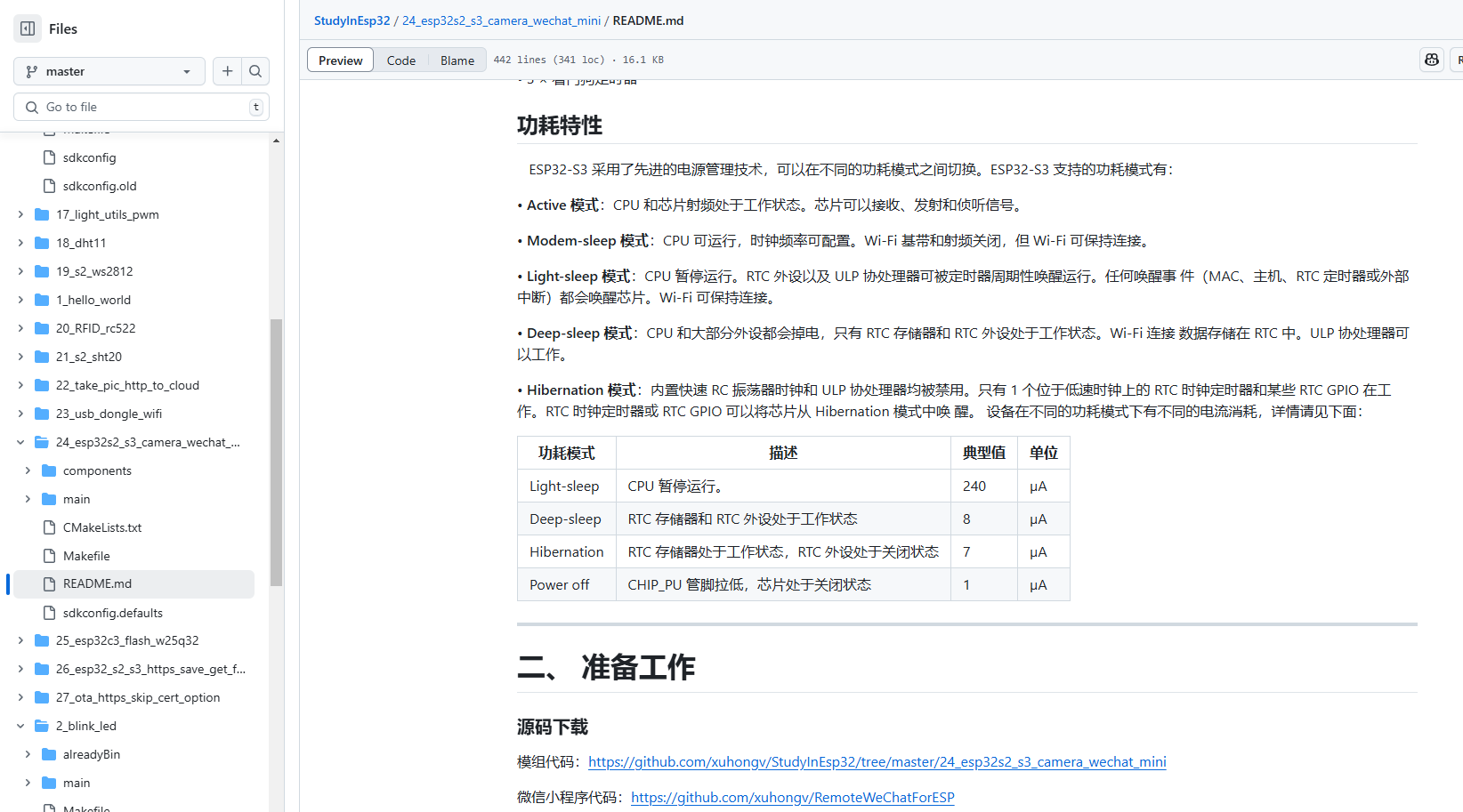Select the 23_usb_dongle_wifi folder icon
The width and height of the screenshot is (1463, 812).
42,414
